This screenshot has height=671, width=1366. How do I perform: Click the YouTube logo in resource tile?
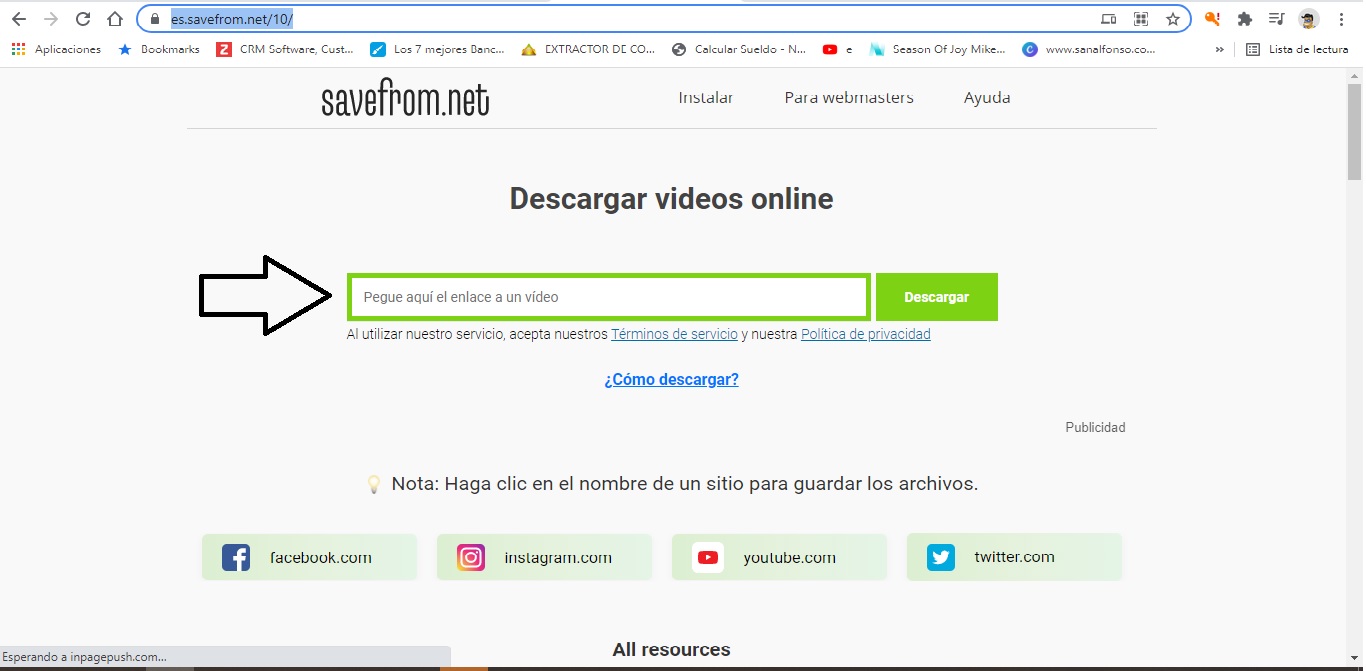pyautogui.click(x=708, y=557)
